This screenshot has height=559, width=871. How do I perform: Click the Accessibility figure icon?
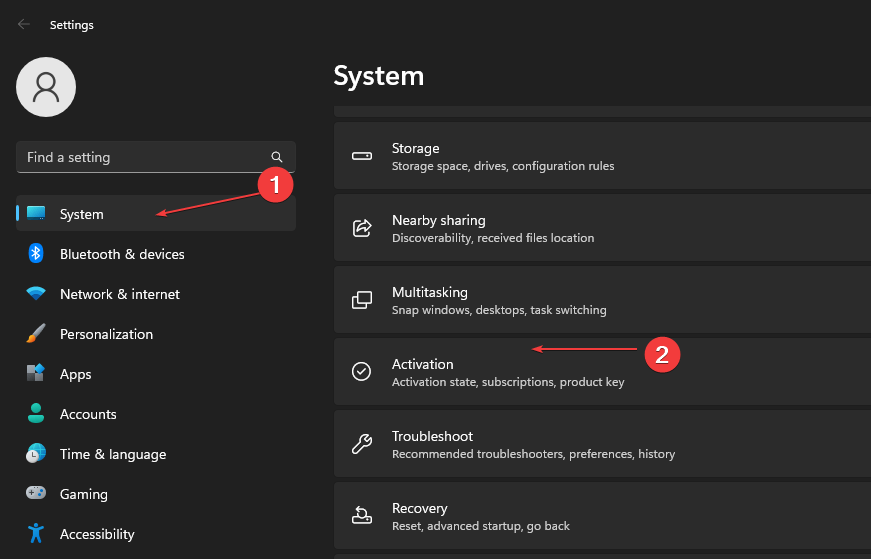coord(36,534)
